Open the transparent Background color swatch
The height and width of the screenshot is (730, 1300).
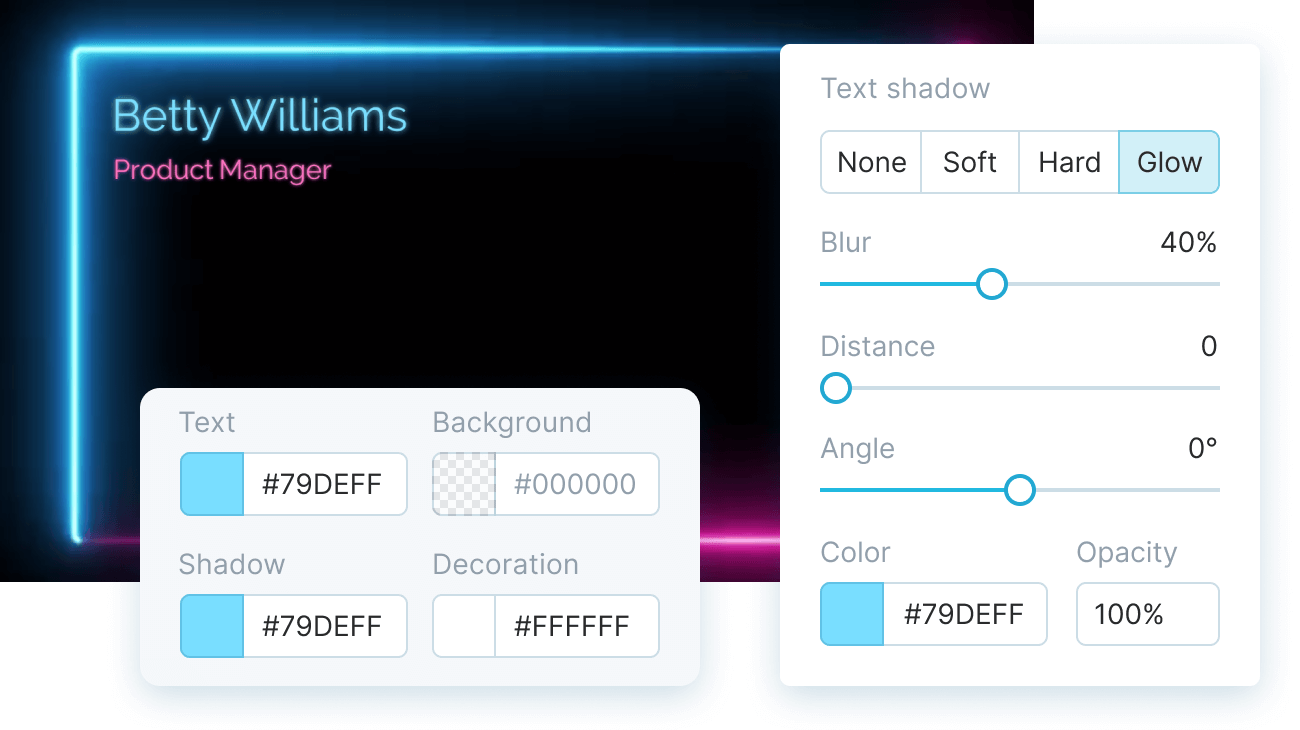click(x=464, y=484)
